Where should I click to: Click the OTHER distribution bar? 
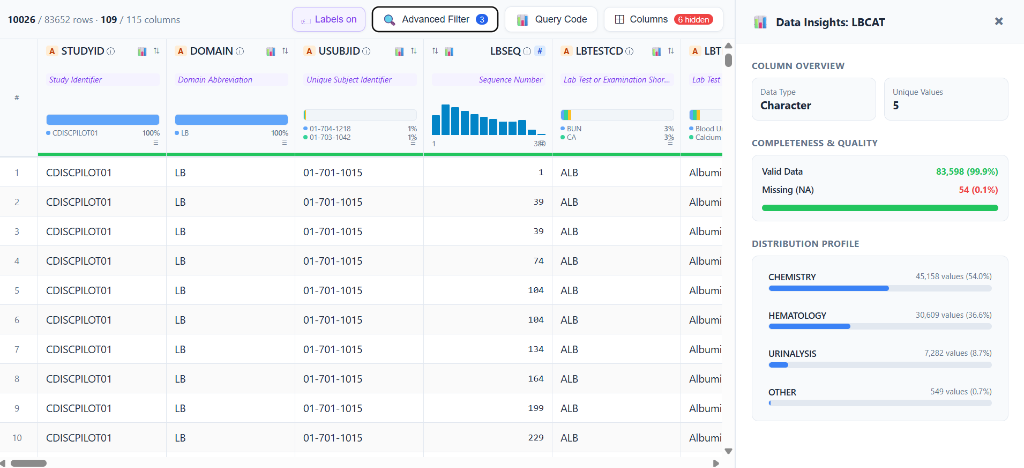880,403
